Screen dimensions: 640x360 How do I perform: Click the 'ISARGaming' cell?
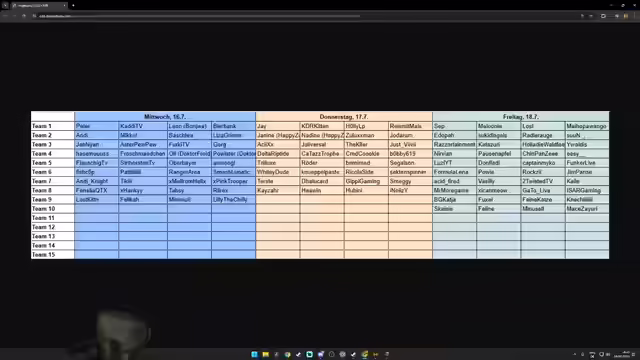(x=587, y=190)
